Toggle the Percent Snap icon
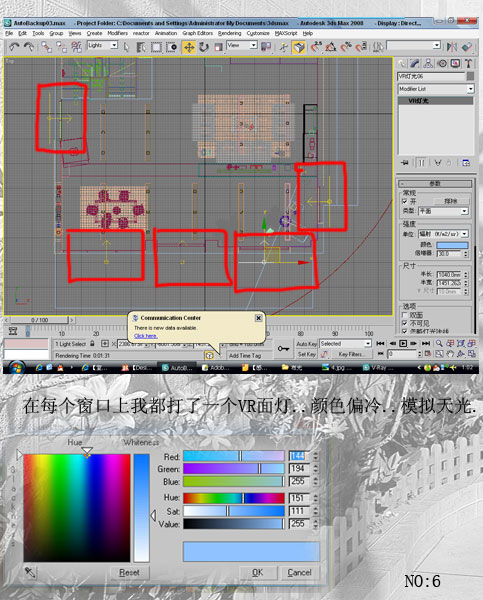The width and height of the screenshot is (483, 600). [346, 47]
